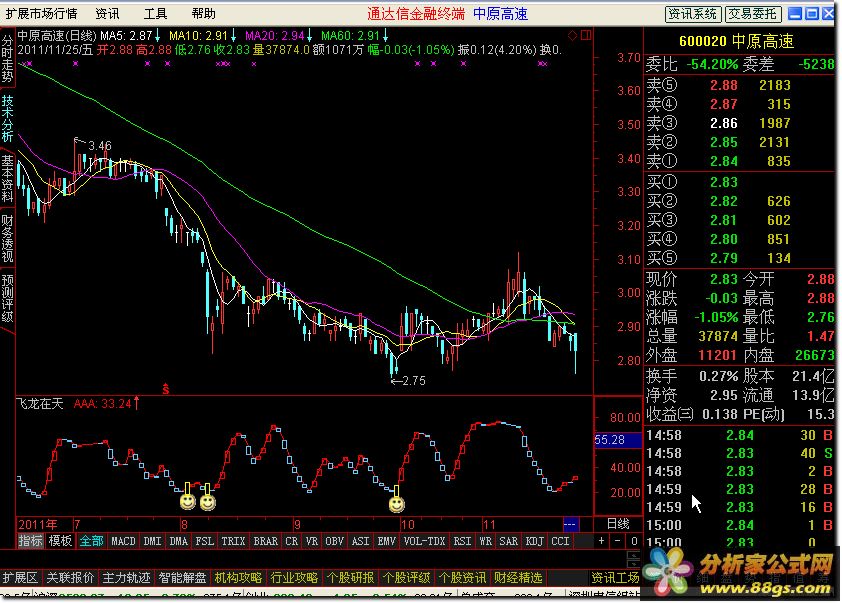This screenshot has height=603, width=842.
Task: Open the 工具 menu
Action: pos(155,13)
